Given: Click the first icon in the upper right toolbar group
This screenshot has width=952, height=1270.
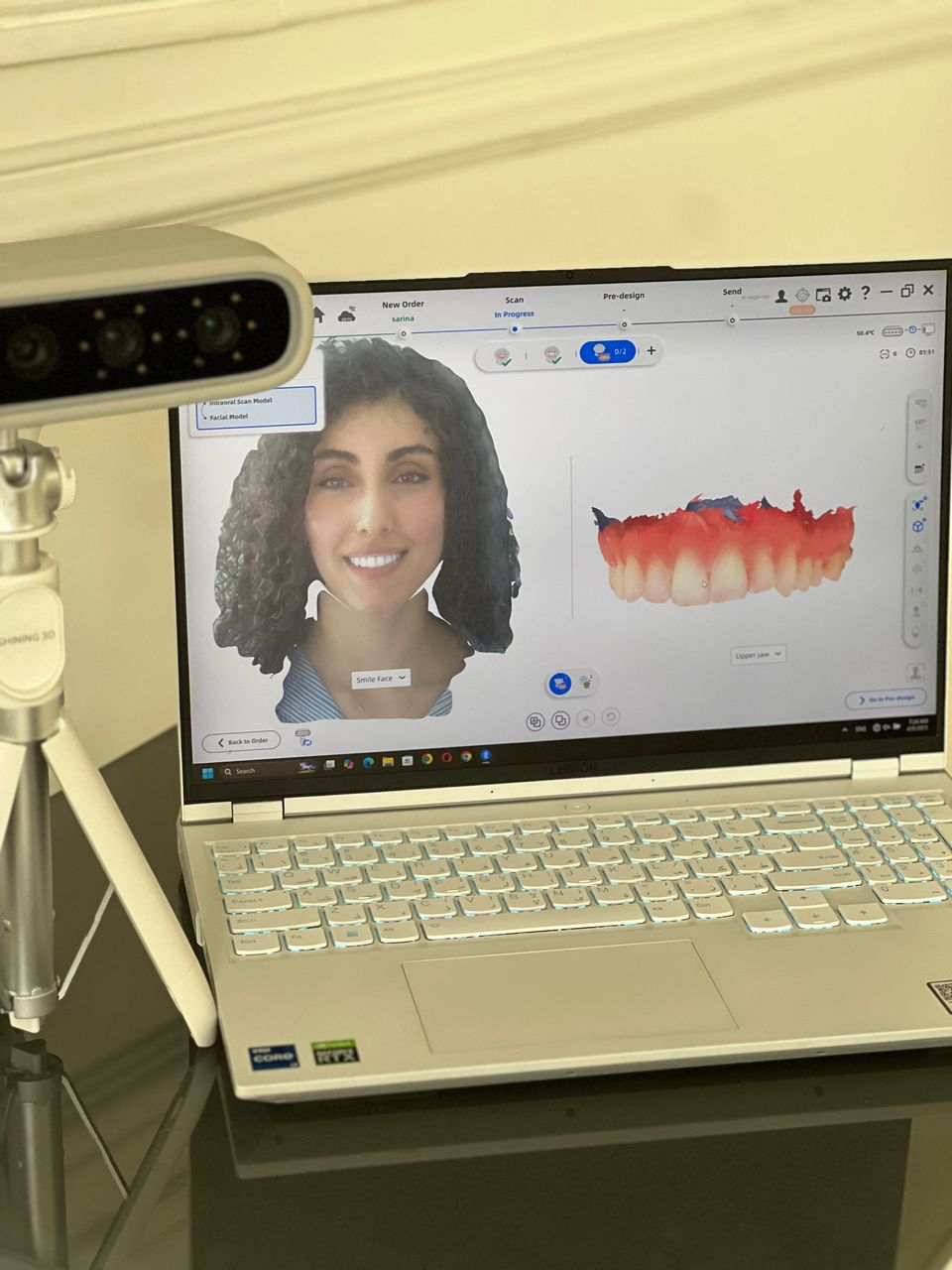Looking at the screenshot, I should [920, 404].
